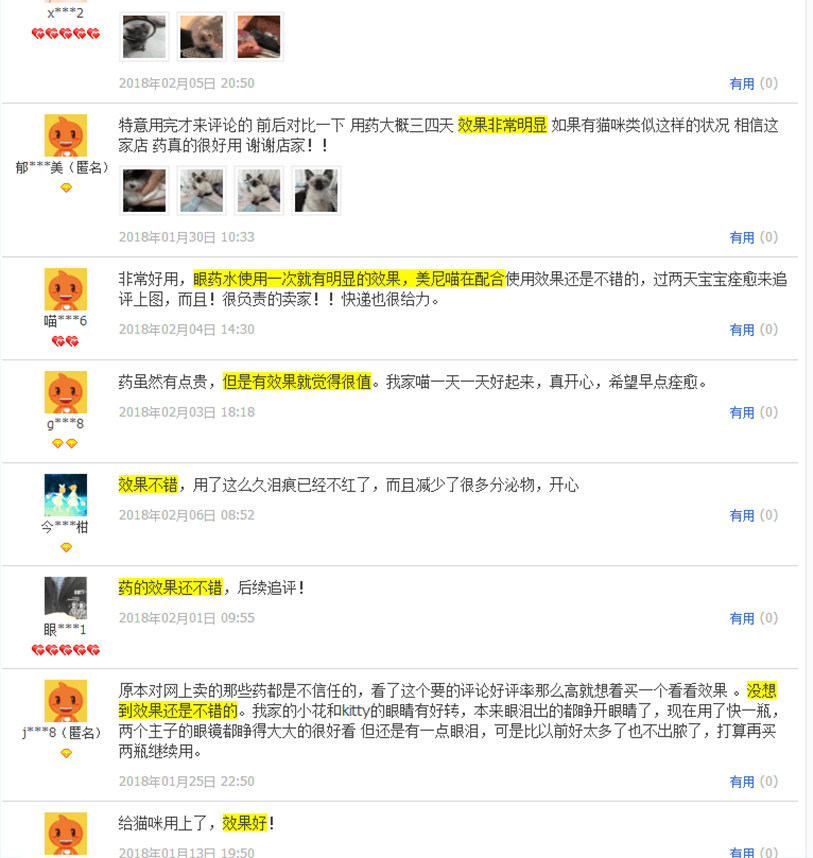The image size is (813, 858).
Task: Mark the 2018年01月30日 review as 有用
Action: 742,237
